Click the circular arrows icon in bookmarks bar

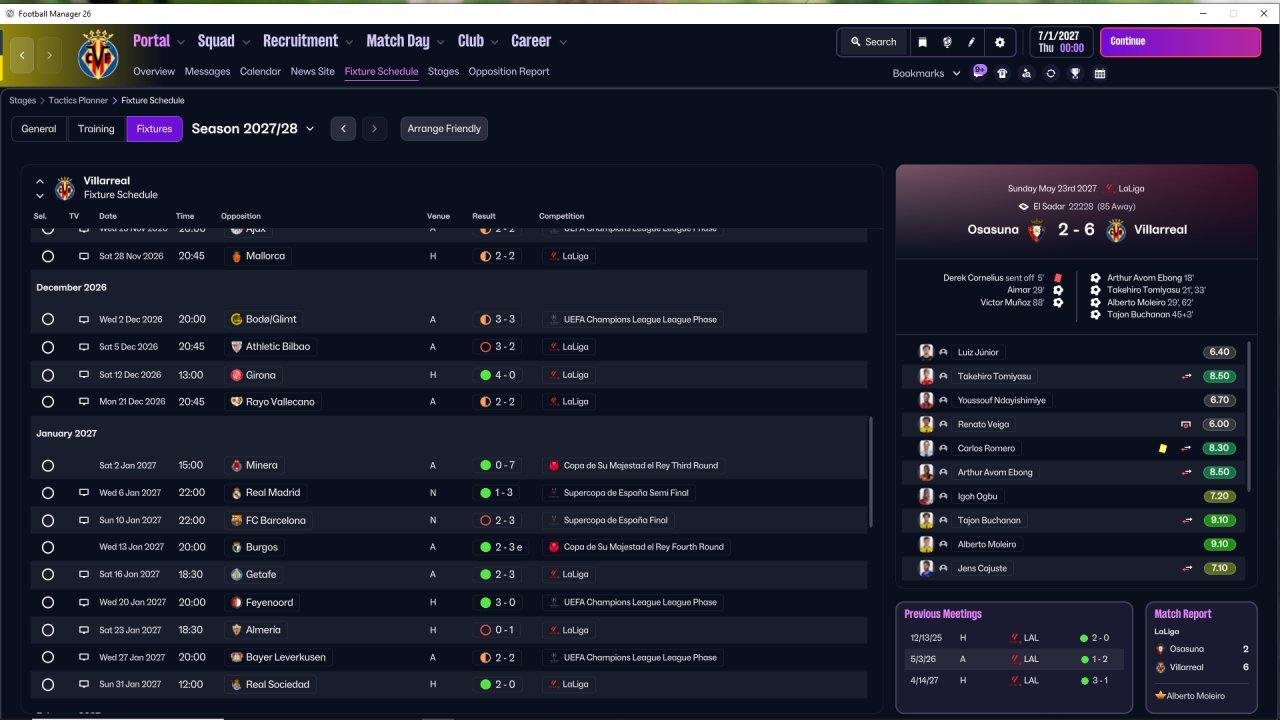point(1051,73)
